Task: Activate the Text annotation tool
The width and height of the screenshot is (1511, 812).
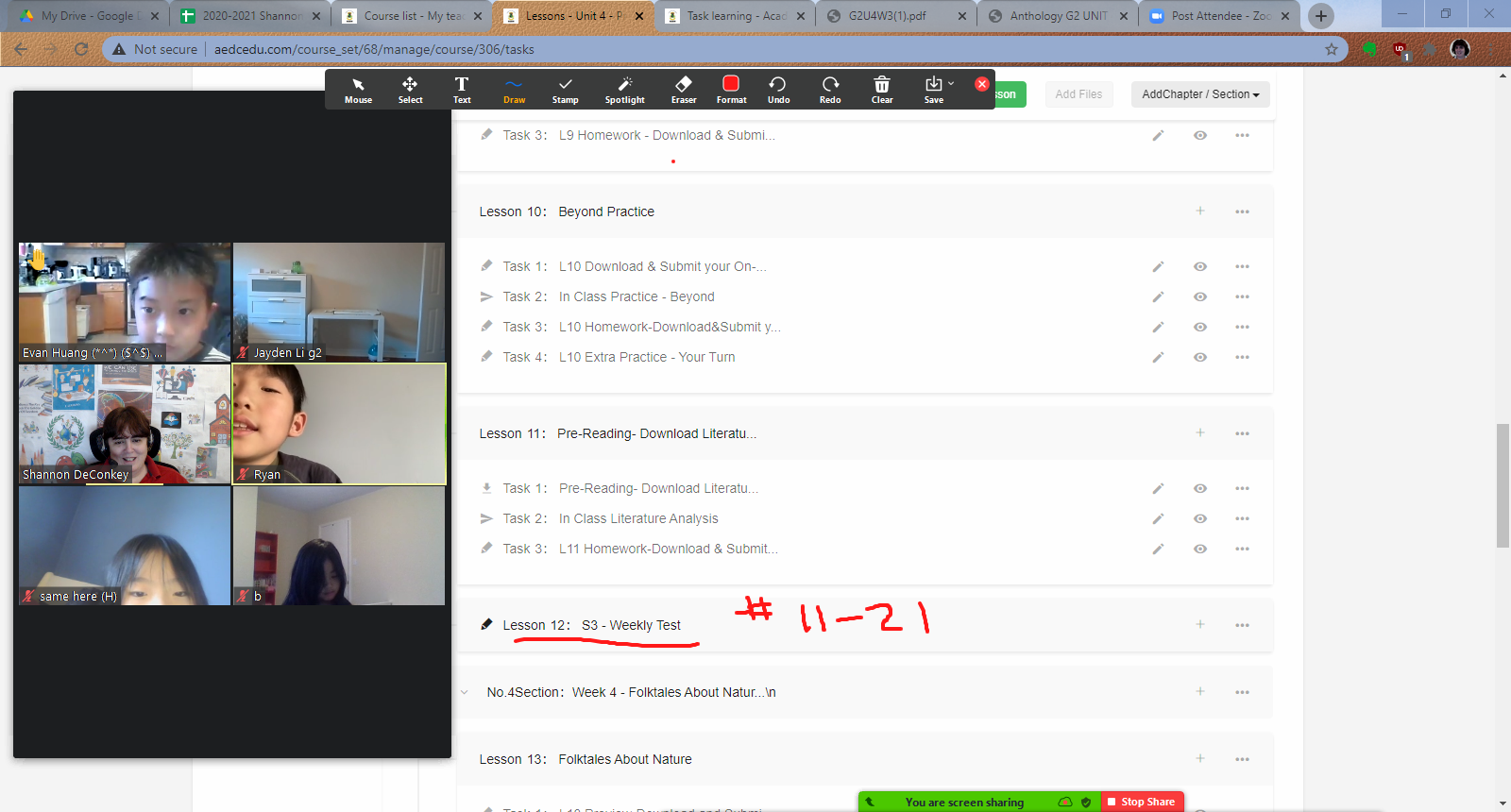Action: coord(462,90)
